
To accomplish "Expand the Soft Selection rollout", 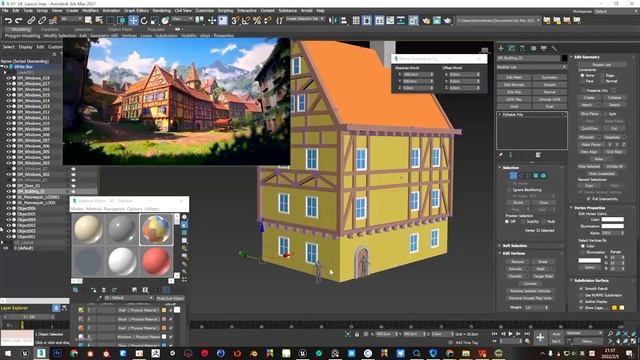I will (531, 246).
